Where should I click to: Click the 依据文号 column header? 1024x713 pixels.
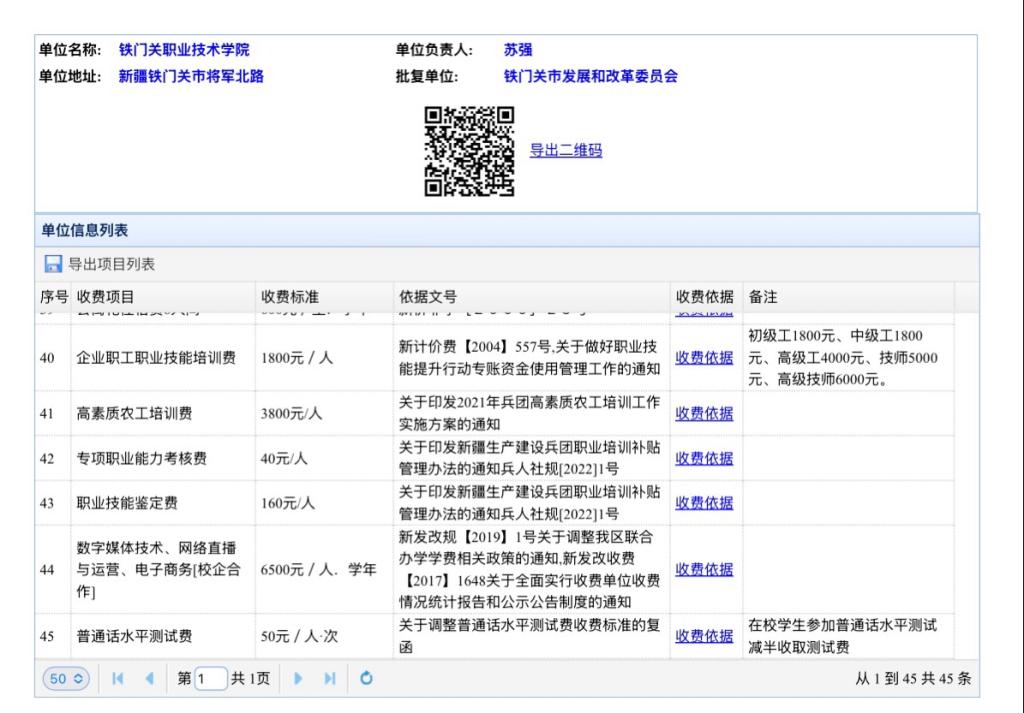click(428, 297)
